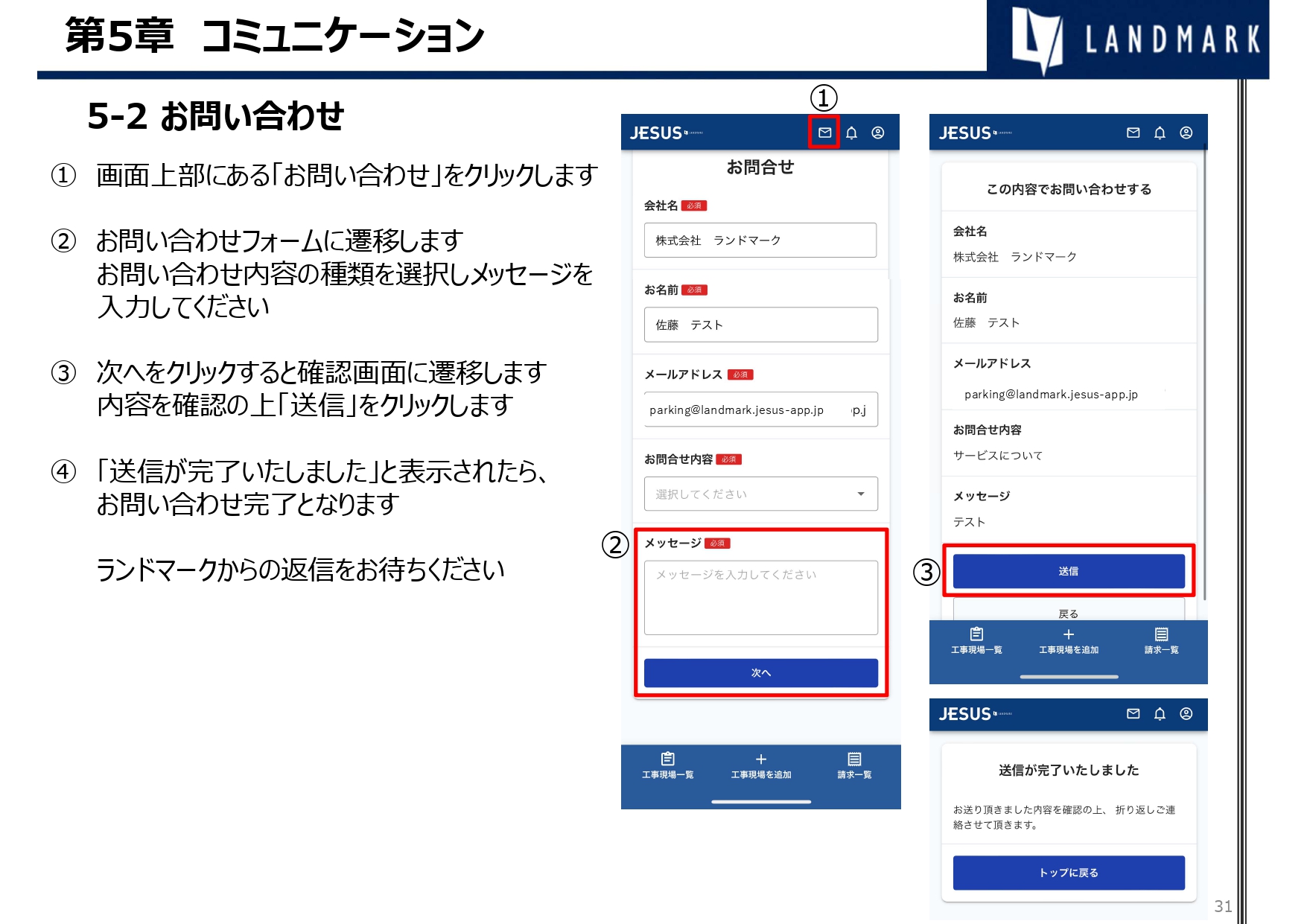Viewport: 1307px width, 924px height.
Task: Click account icon in the completion screen header
Action: (1186, 713)
